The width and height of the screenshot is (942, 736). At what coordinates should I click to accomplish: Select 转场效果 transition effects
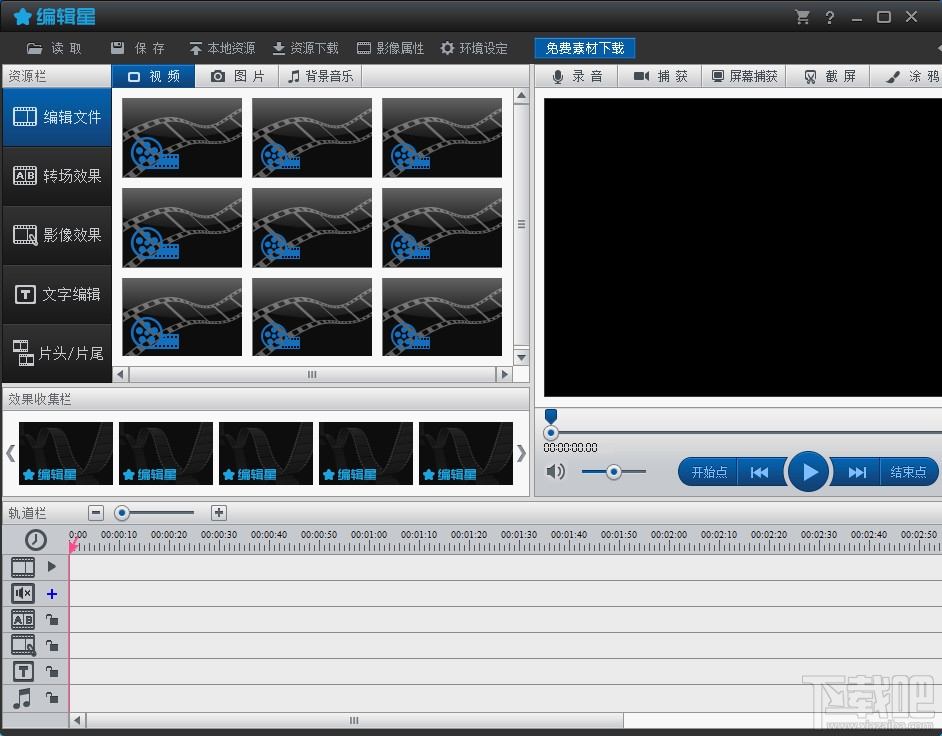pos(57,175)
